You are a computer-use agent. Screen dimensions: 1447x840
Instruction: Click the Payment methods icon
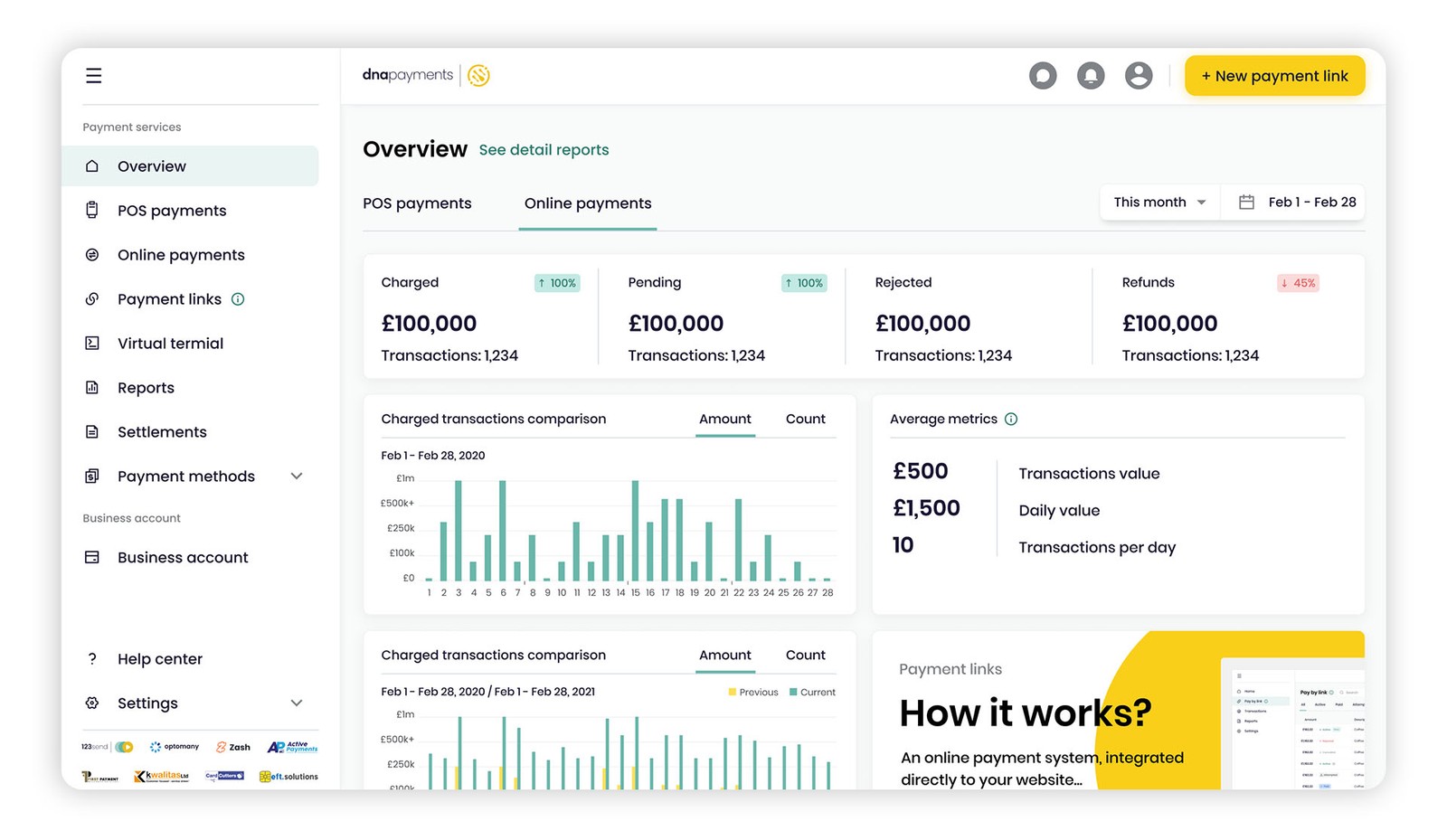coord(92,477)
